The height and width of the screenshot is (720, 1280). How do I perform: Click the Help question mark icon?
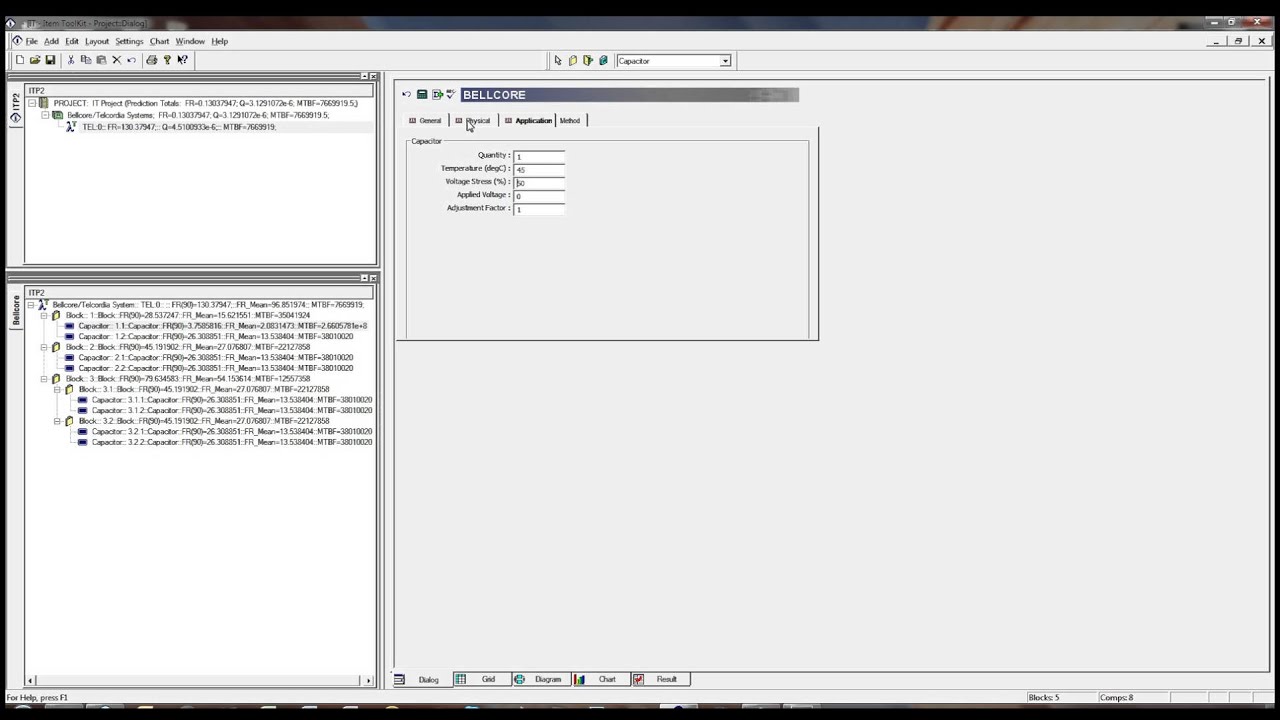[x=167, y=60]
